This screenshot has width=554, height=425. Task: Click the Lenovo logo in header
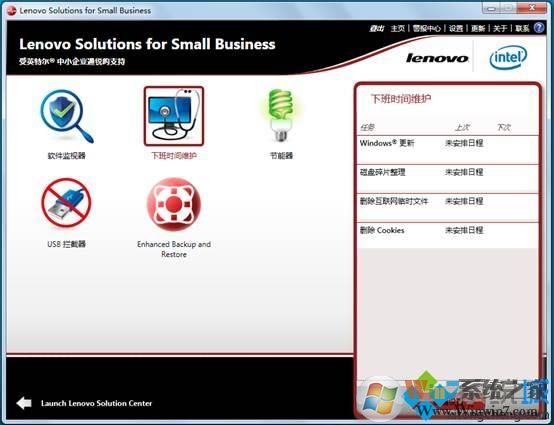pos(437,58)
